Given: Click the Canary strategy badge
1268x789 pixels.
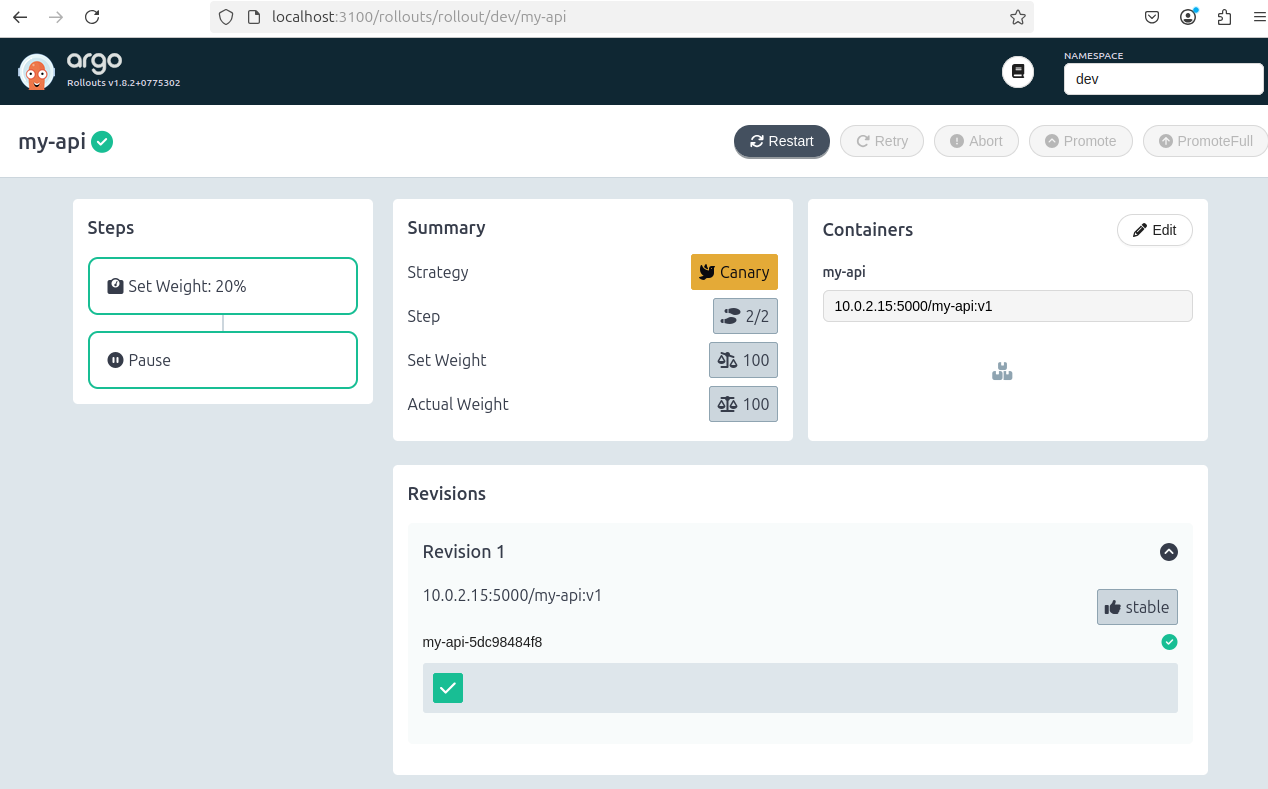Looking at the screenshot, I should coord(734,272).
